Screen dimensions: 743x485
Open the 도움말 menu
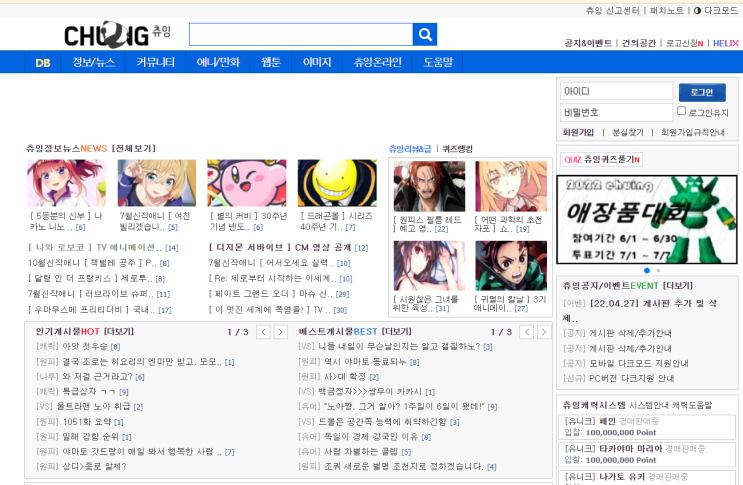(438, 62)
